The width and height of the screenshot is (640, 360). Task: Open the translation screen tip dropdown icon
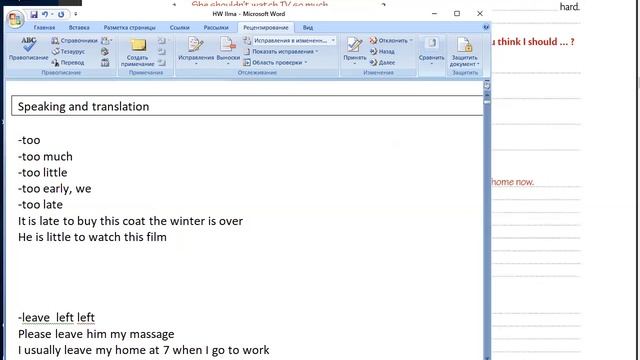point(106,40)
